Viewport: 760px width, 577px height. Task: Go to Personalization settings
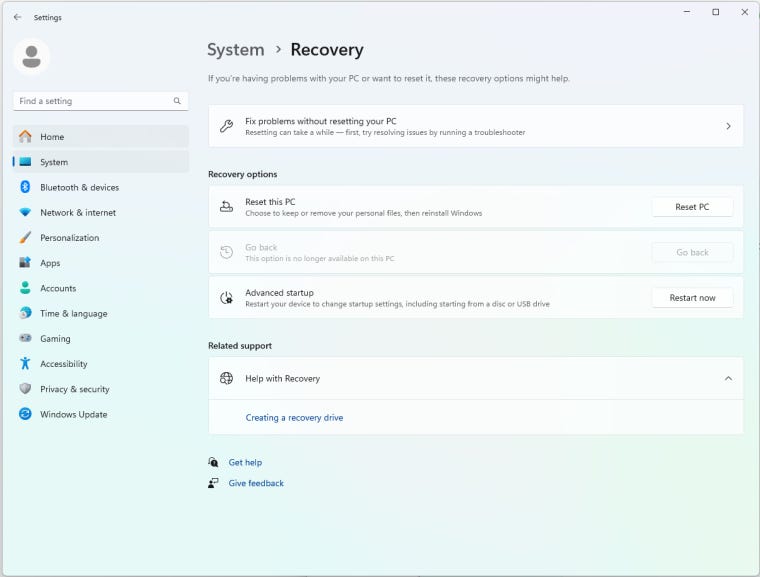69,238
